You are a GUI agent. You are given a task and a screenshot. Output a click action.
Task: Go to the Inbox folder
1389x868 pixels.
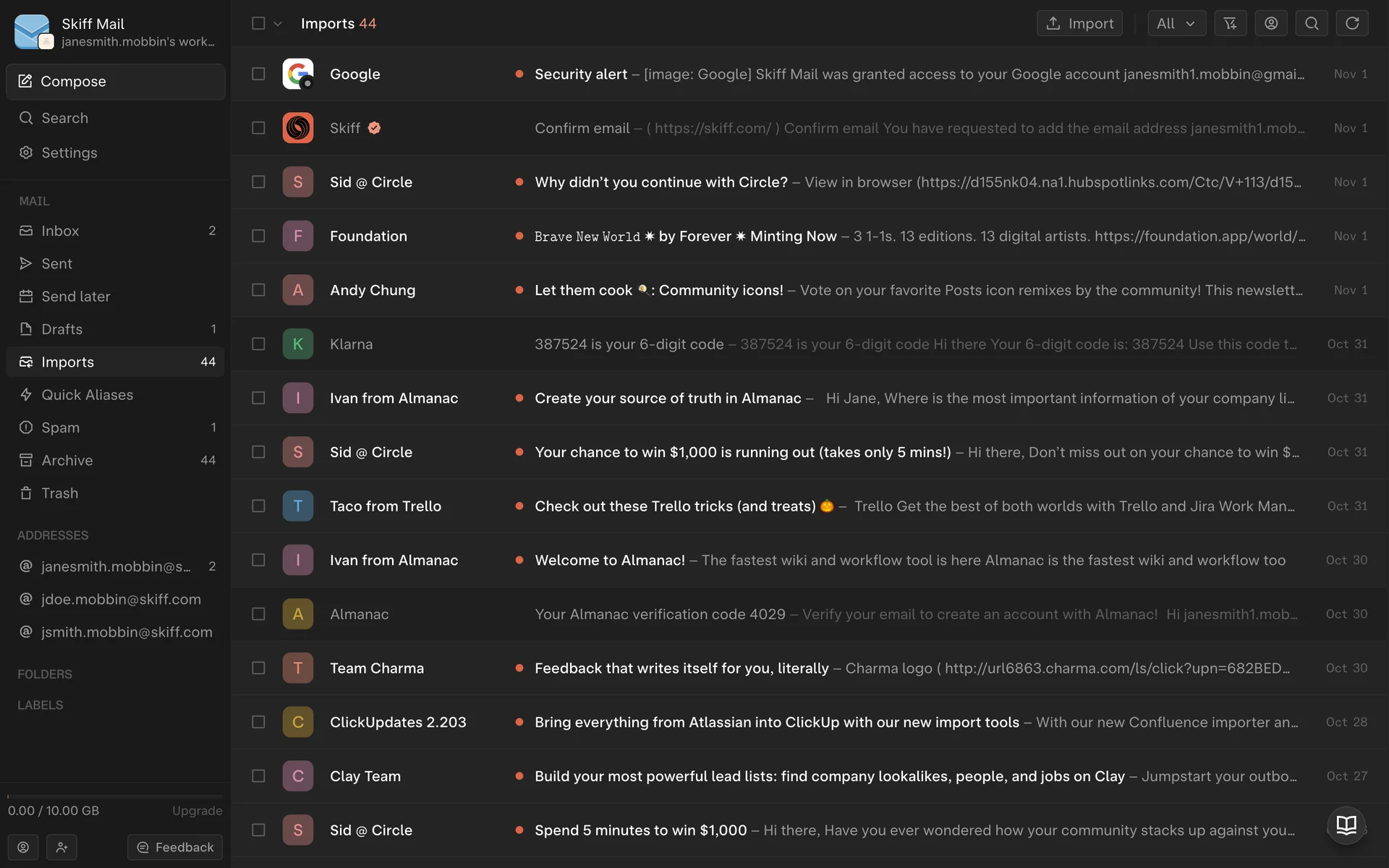[x=60, y=231]
